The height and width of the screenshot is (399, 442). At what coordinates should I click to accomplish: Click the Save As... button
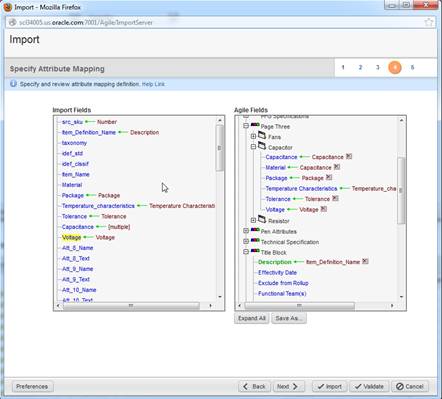click(x=289, y=318)
